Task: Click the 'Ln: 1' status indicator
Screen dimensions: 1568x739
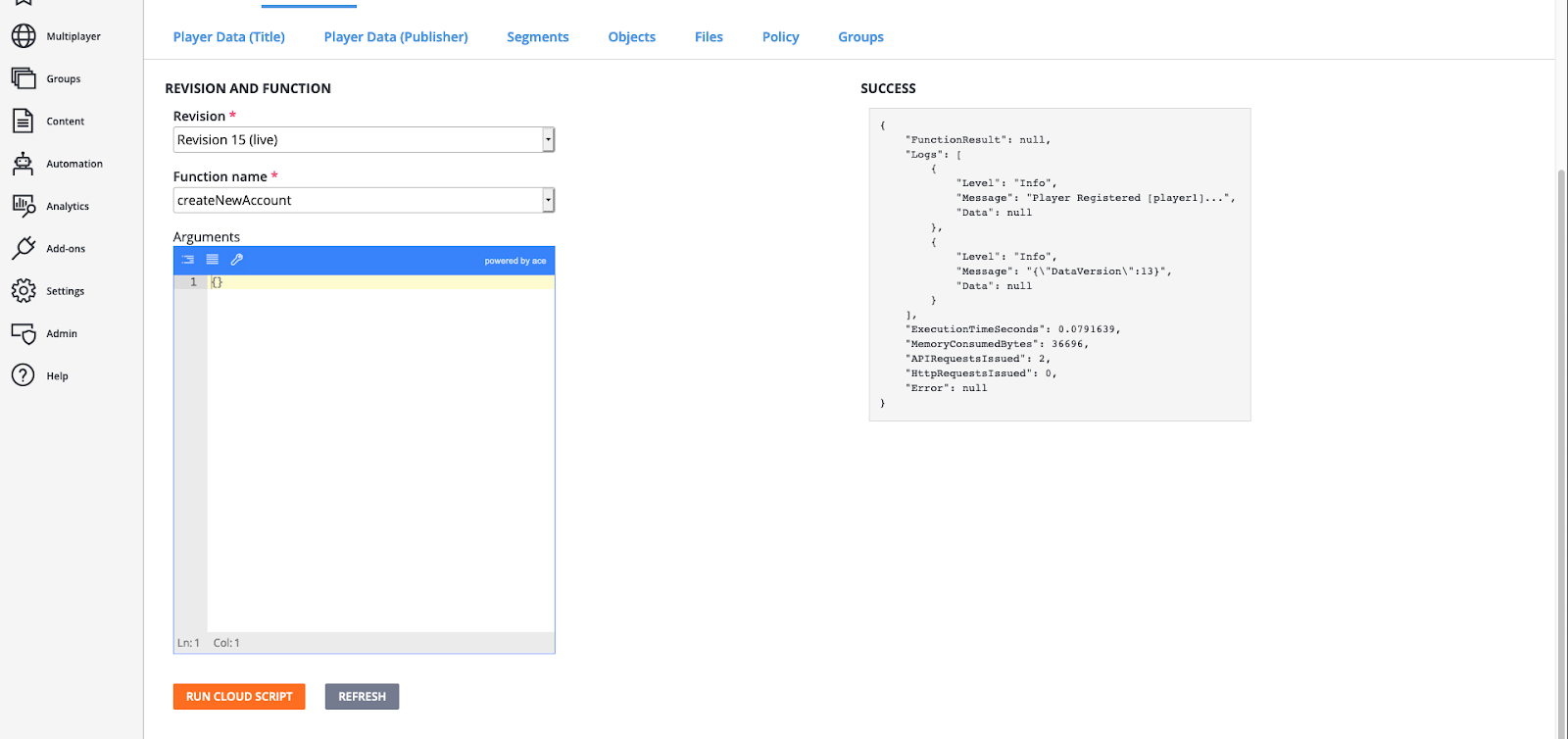Action: 188,643
